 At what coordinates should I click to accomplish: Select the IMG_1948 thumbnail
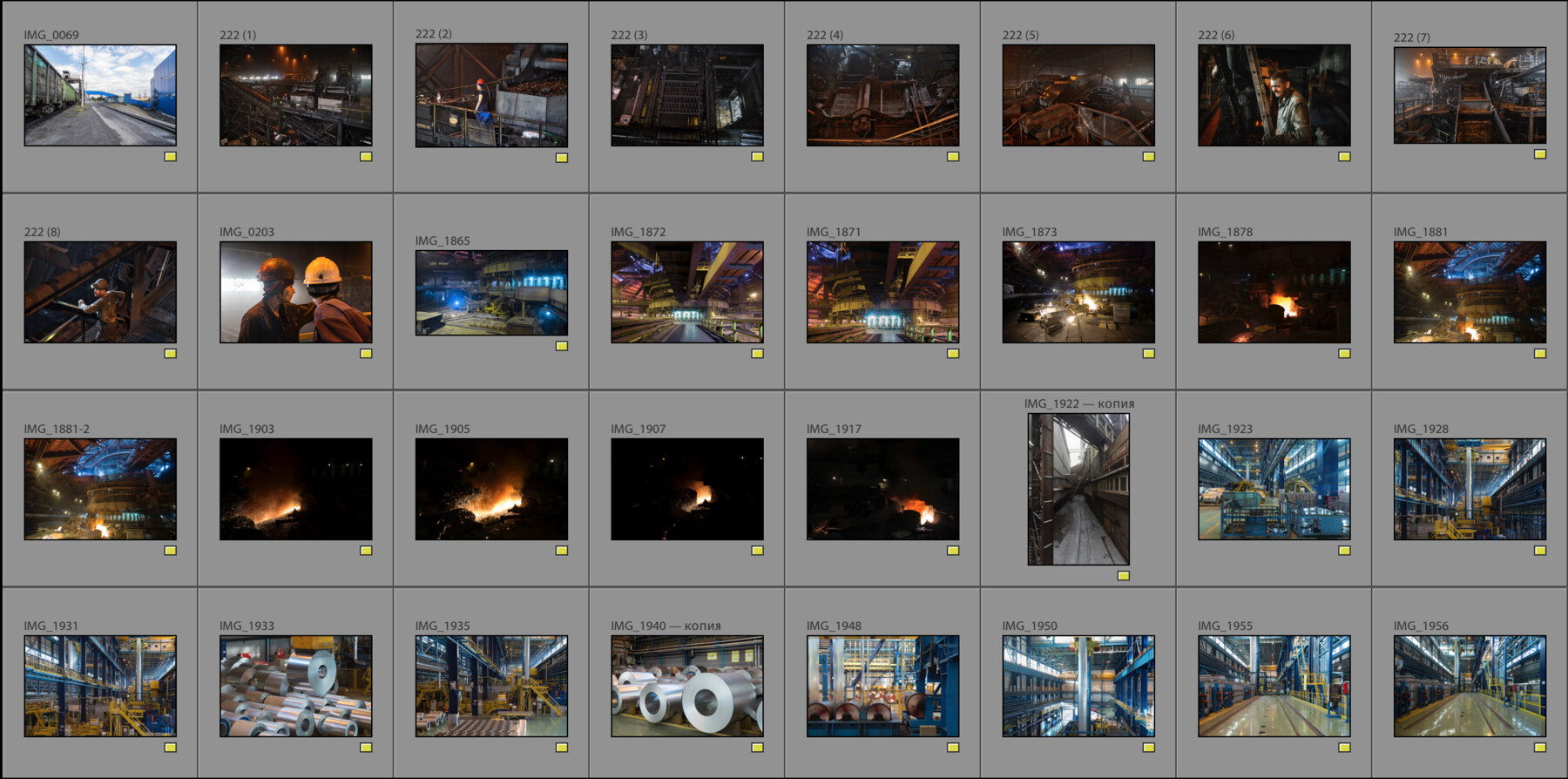click(882, 686)
